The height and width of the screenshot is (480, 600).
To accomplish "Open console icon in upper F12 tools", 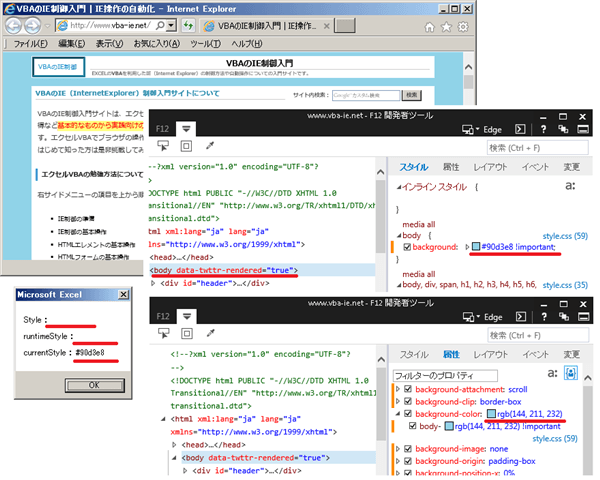I will [520, 129].
